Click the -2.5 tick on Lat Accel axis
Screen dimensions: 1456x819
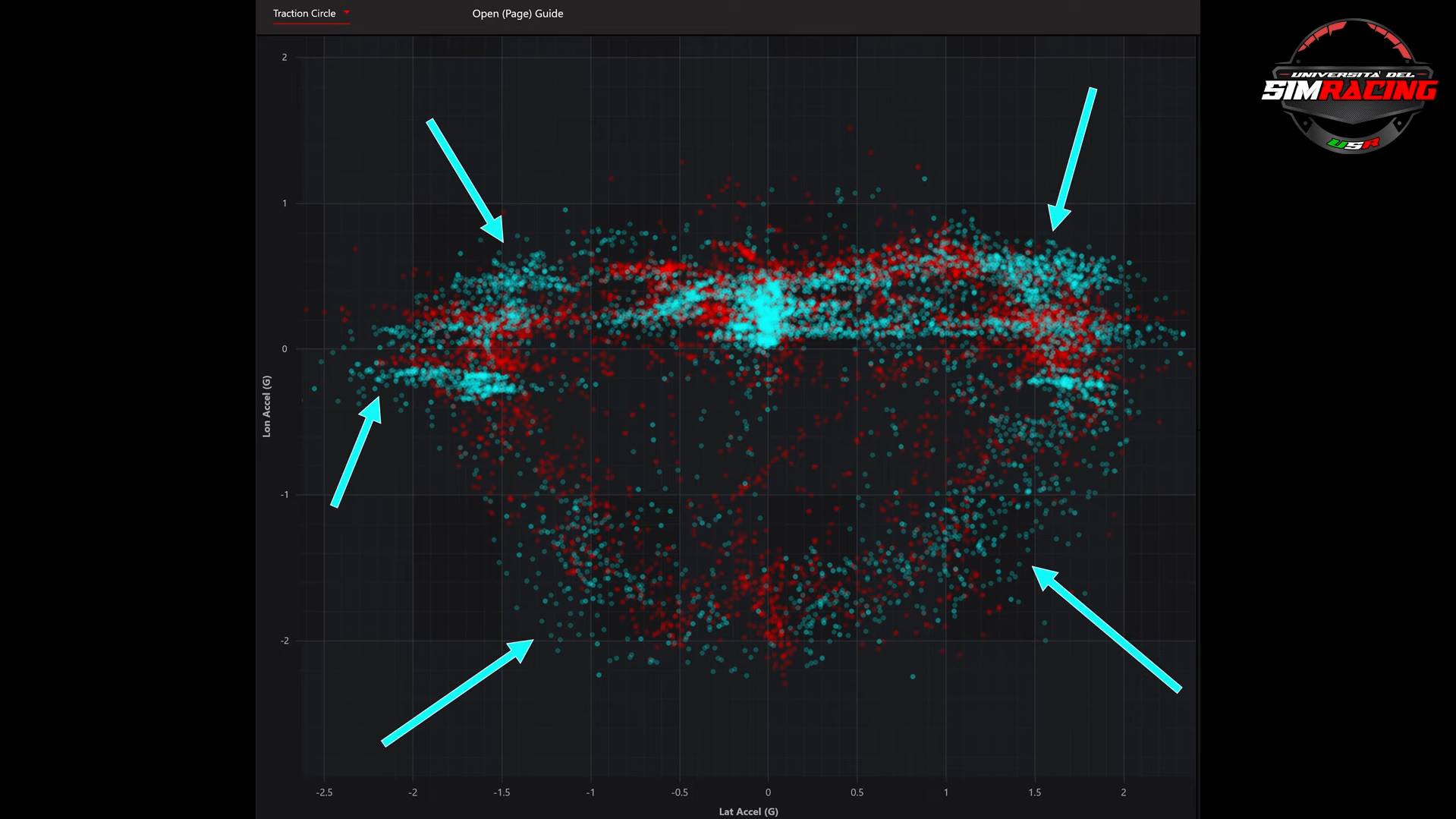click(x=324, y=792)
